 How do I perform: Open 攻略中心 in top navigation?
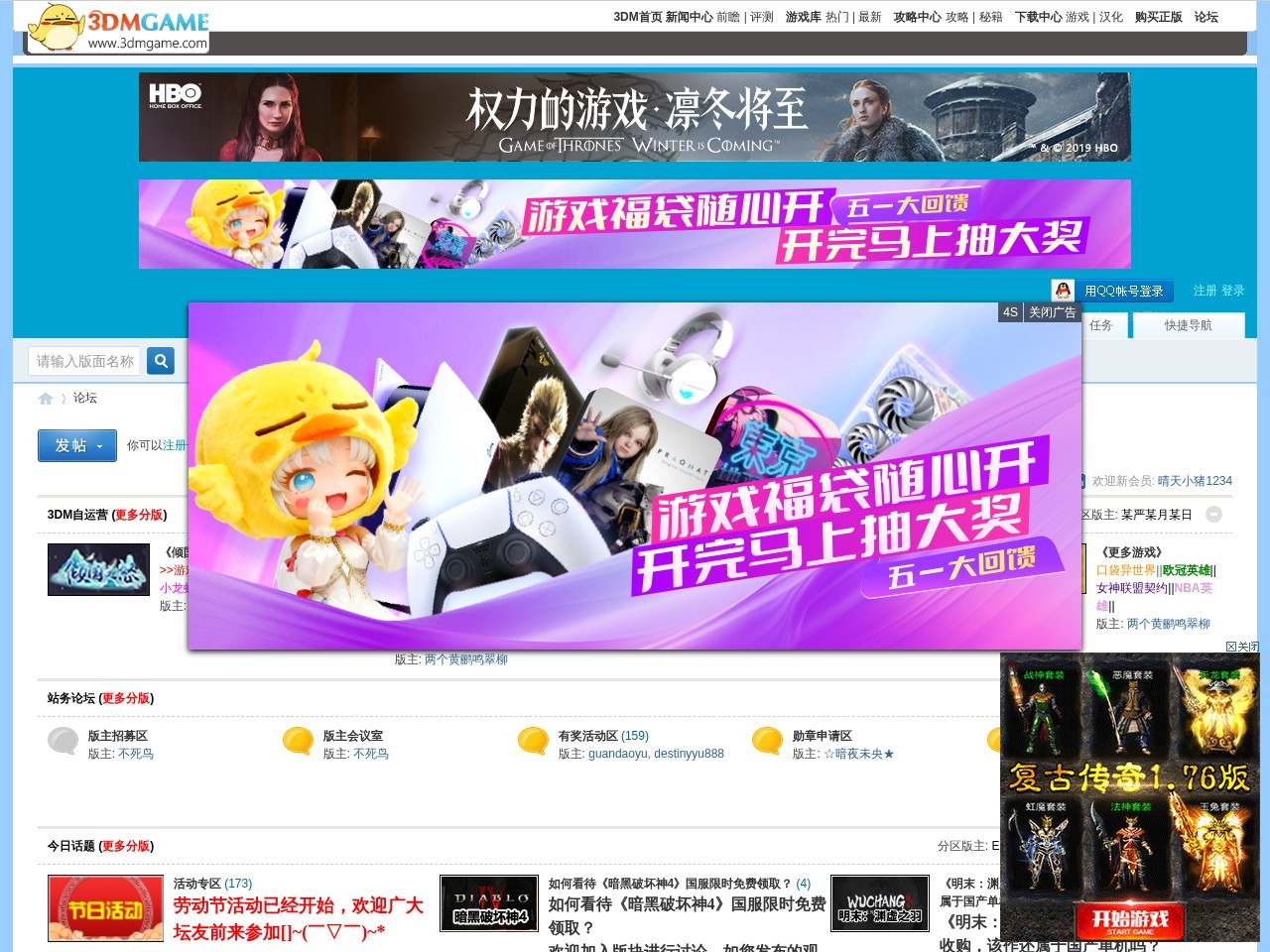(917, 17)
